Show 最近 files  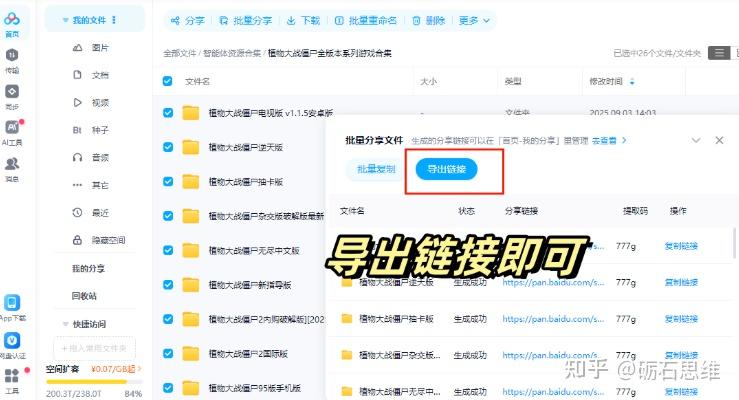click(91, 212)
